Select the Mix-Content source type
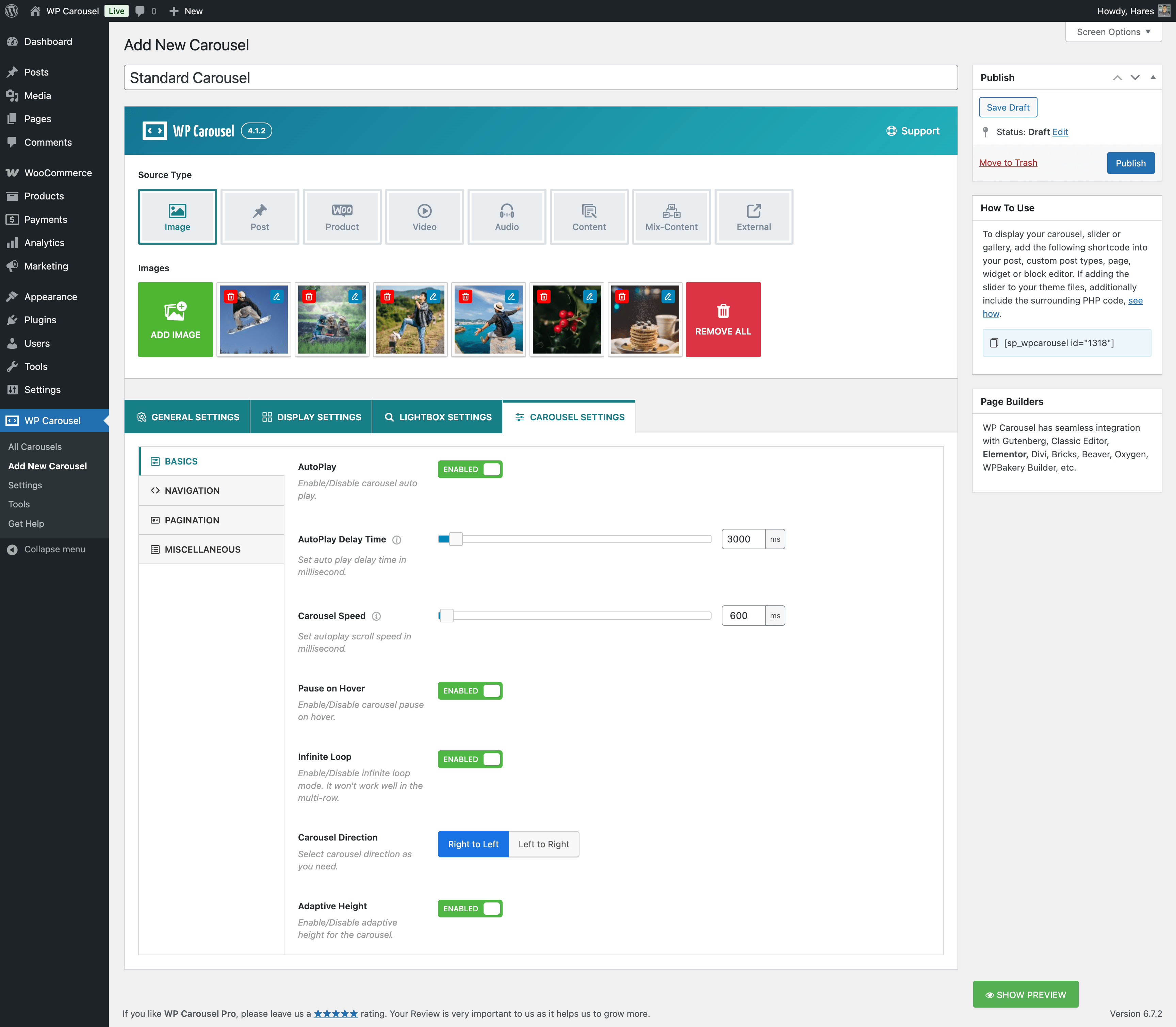Screen dimensions: 1176x1027 pyautogui.click(x=671, y=217)
